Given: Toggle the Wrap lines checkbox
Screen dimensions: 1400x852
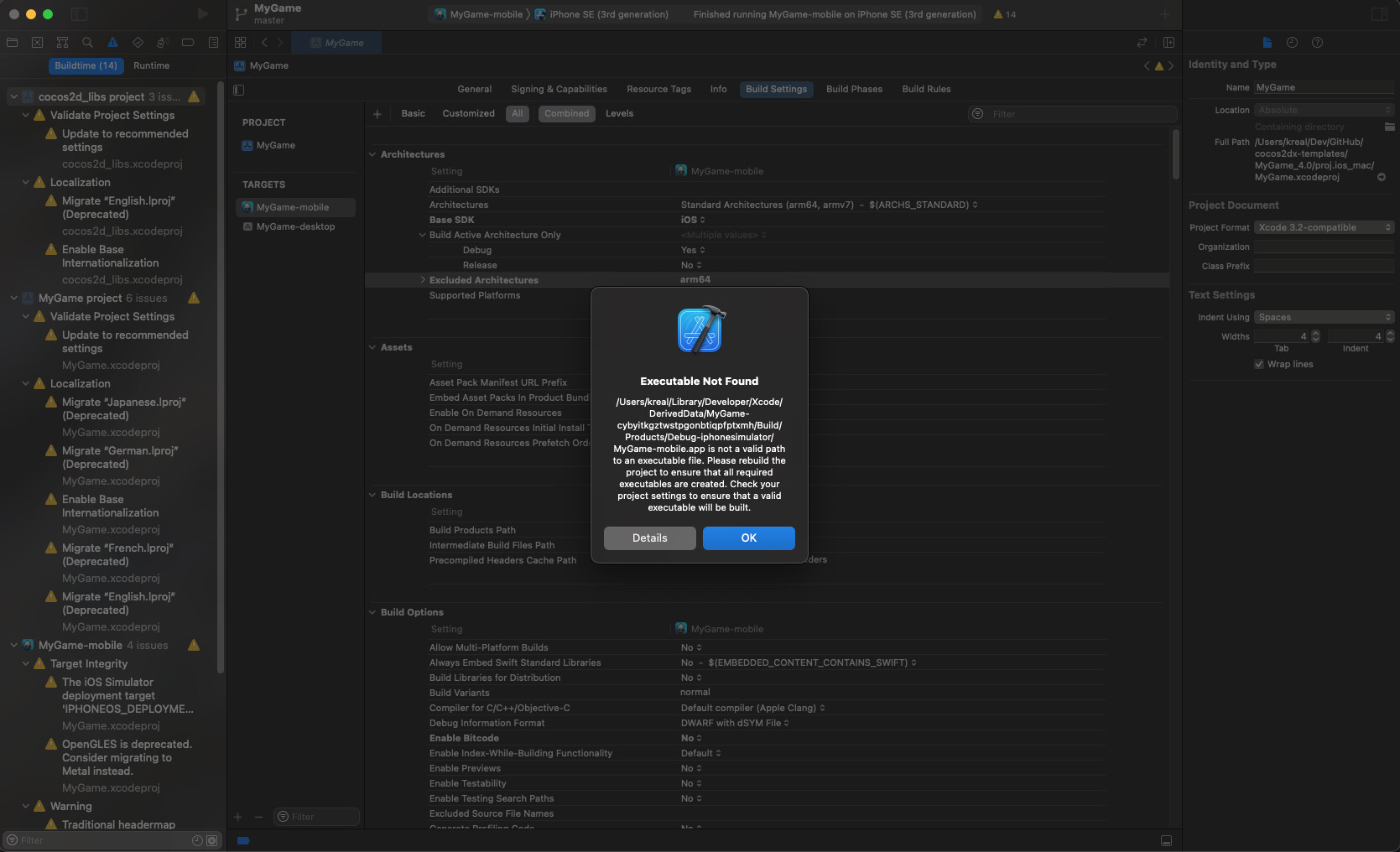Looking at the screenshot, I should 1259,364.
